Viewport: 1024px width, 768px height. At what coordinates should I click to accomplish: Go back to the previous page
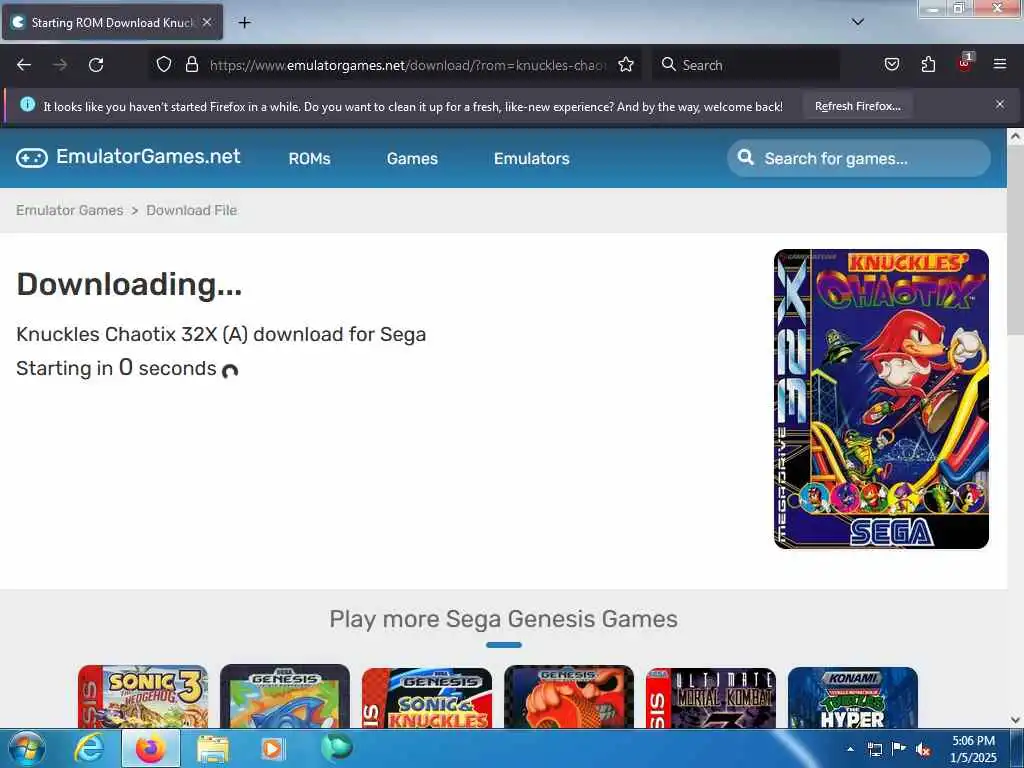pyautogui.click(x=24, y=65)
